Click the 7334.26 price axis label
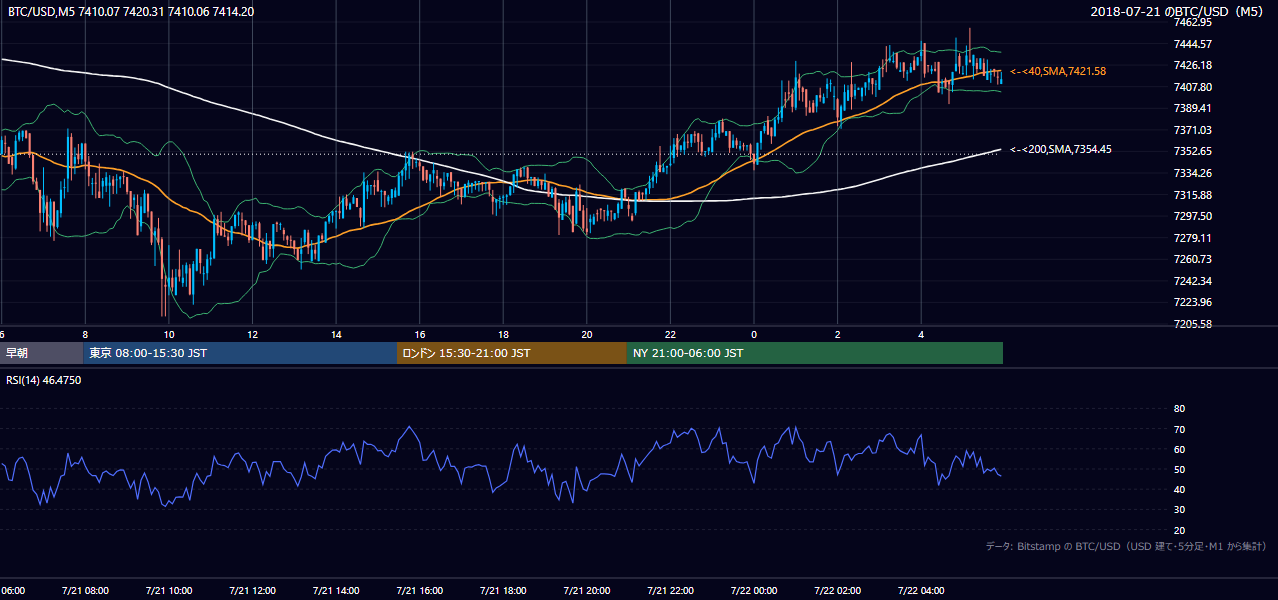Viewport: 1278px width, 600px height. click(x=1193, y=173)
